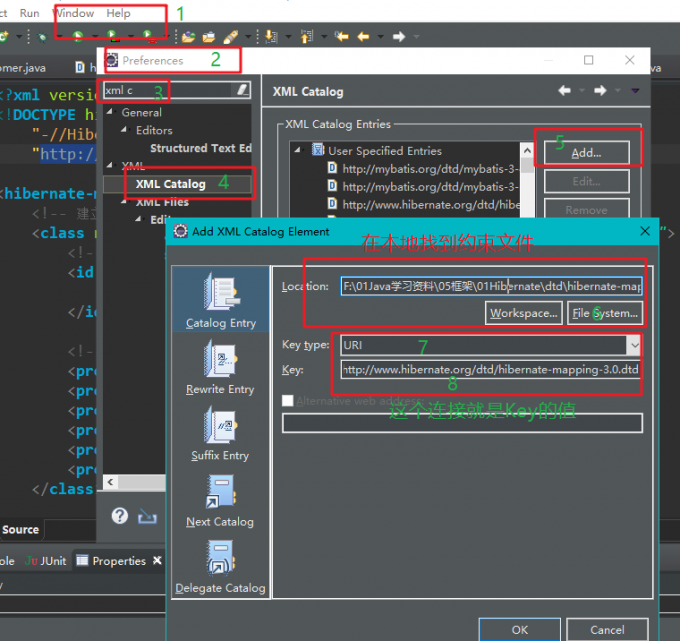The width and height of the screenshot is (680, 641).
Task: Open the Preferences view menu triangle
Action: (635, 91)
